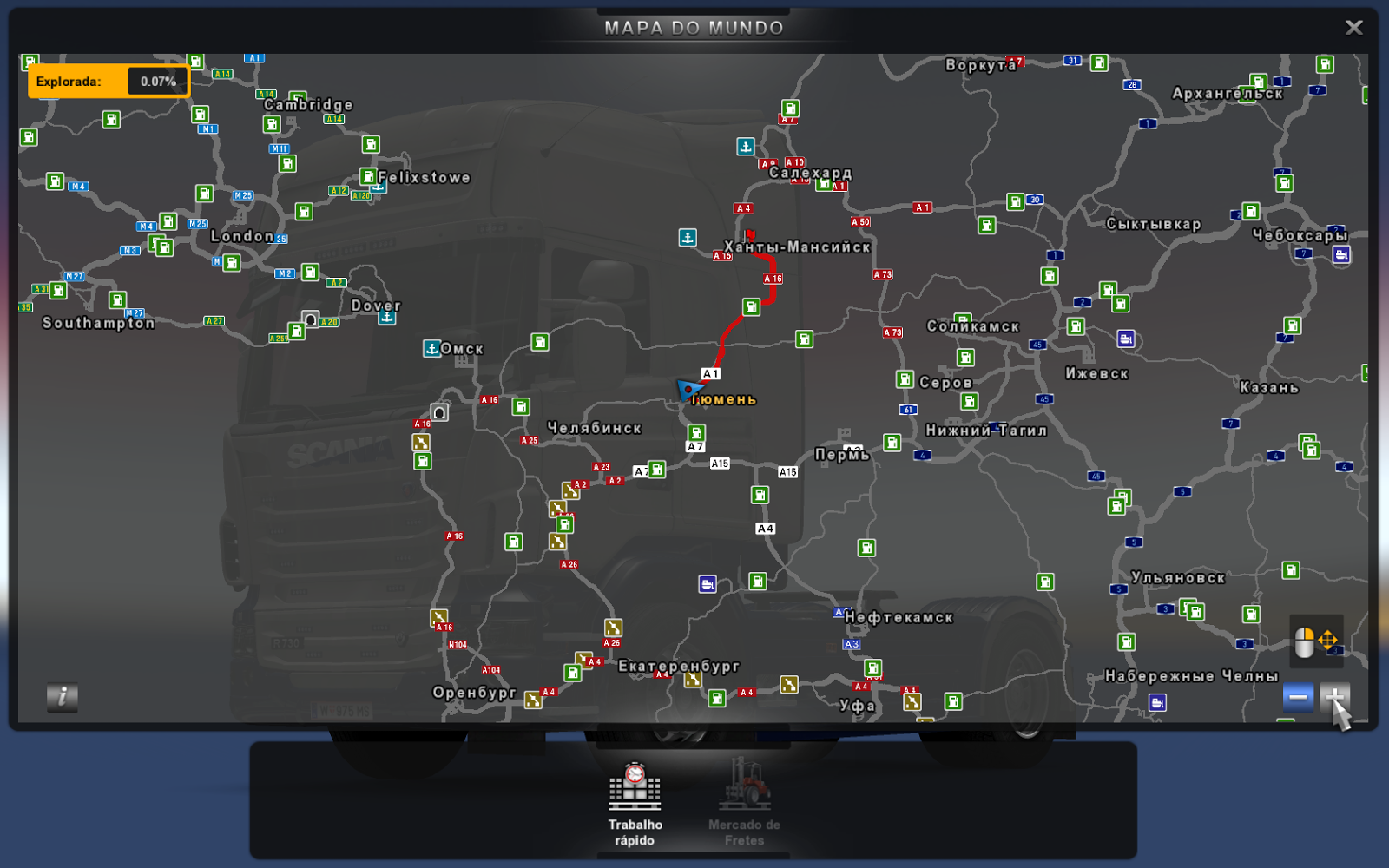
Task: Select a green service icon near Пермь
Action: point(891,443)
